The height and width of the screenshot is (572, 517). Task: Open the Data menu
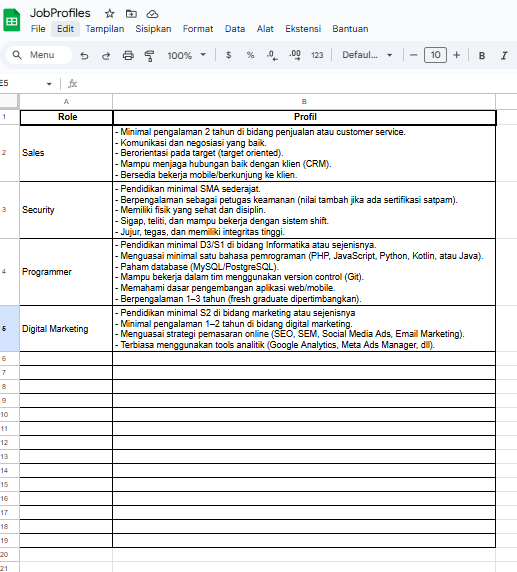pyautogui.click(x=235, y=29)
